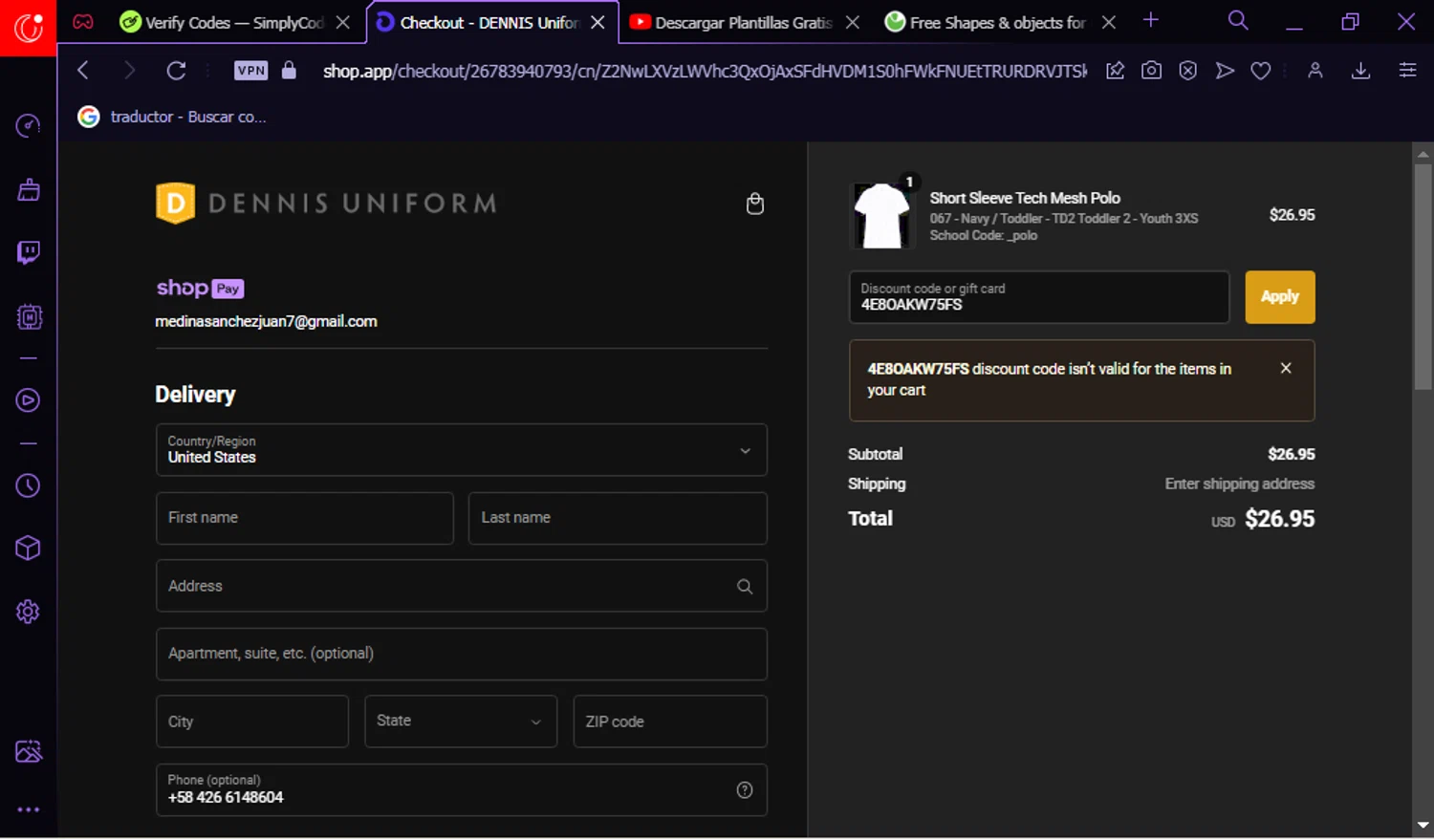Open Twitch panel in sidebar
The width and height of the screenshot is (1434, 840).
coord(29,252)
